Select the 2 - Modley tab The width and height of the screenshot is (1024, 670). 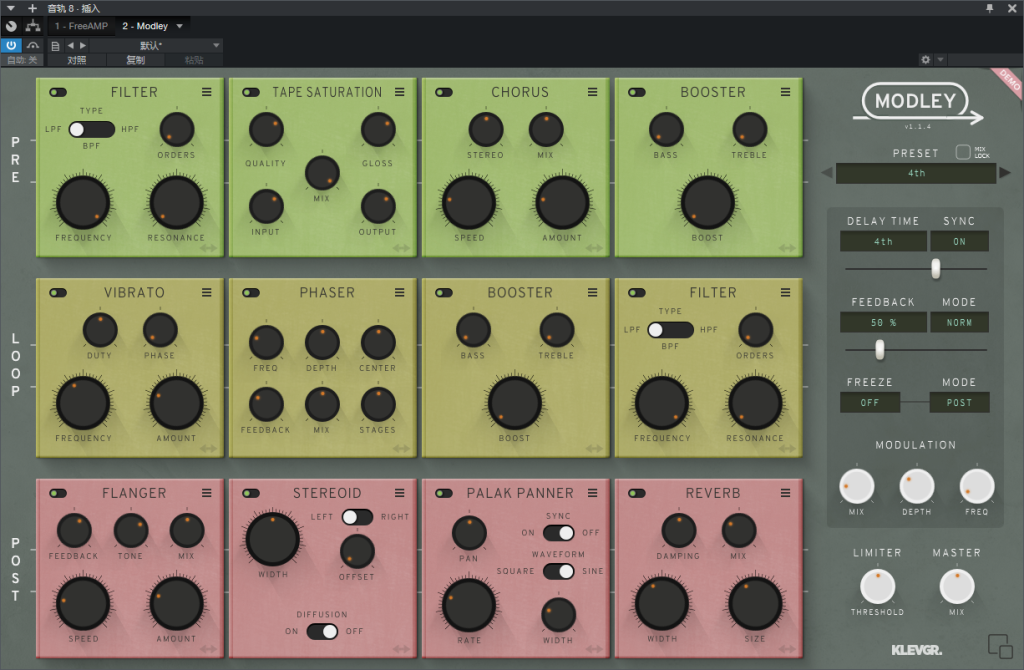tap(145, 26)
